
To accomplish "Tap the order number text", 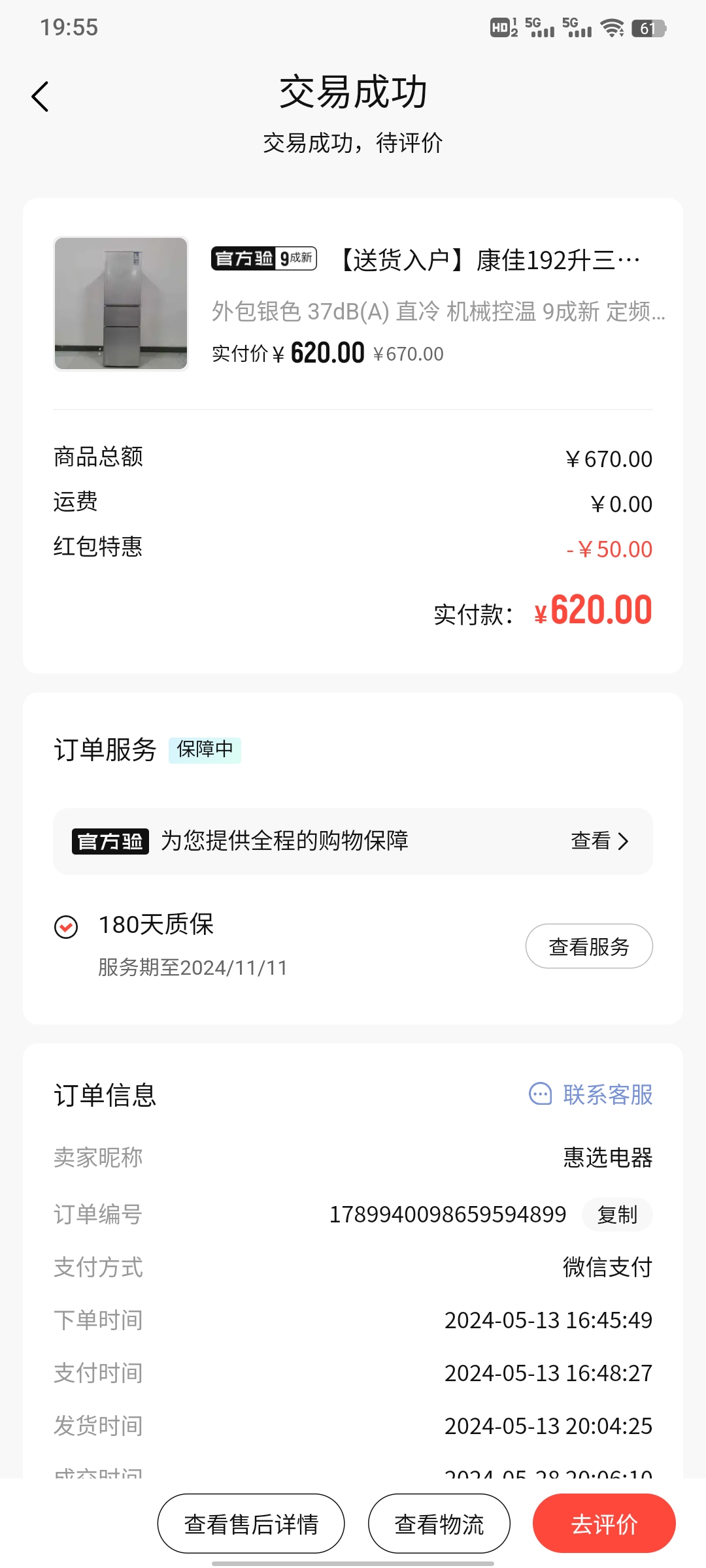I will click(448, 1215).
